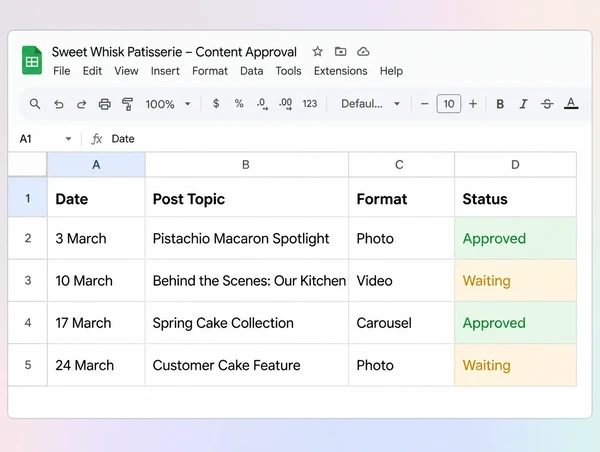Click the Google Sheets home logo

pos(32,60)
